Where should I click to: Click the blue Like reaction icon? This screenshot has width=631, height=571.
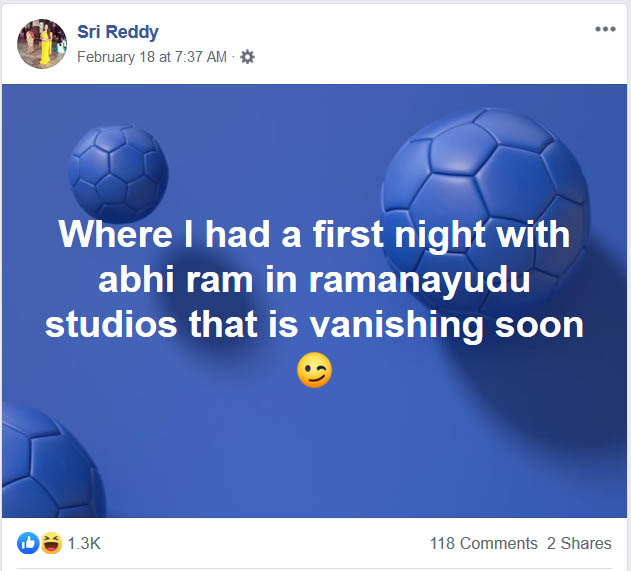click(x=28, y=543)
